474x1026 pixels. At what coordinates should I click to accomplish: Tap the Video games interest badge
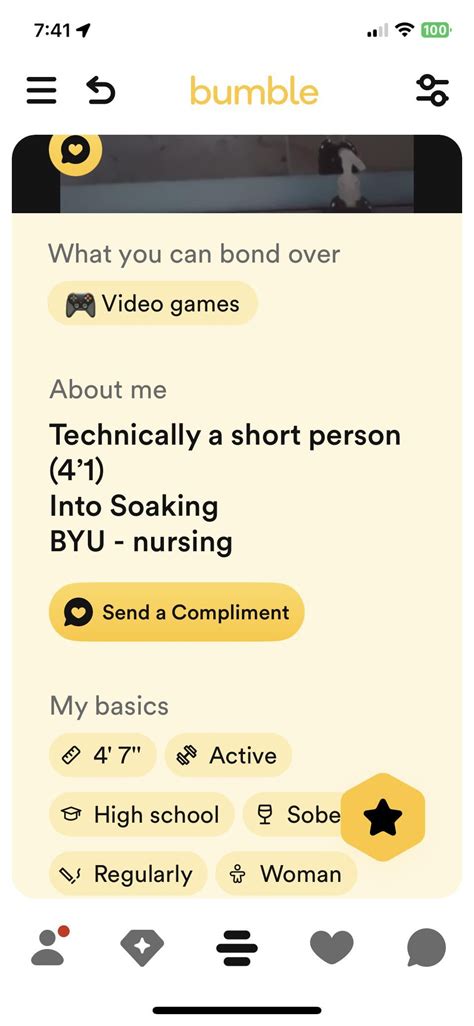point(153,304)
